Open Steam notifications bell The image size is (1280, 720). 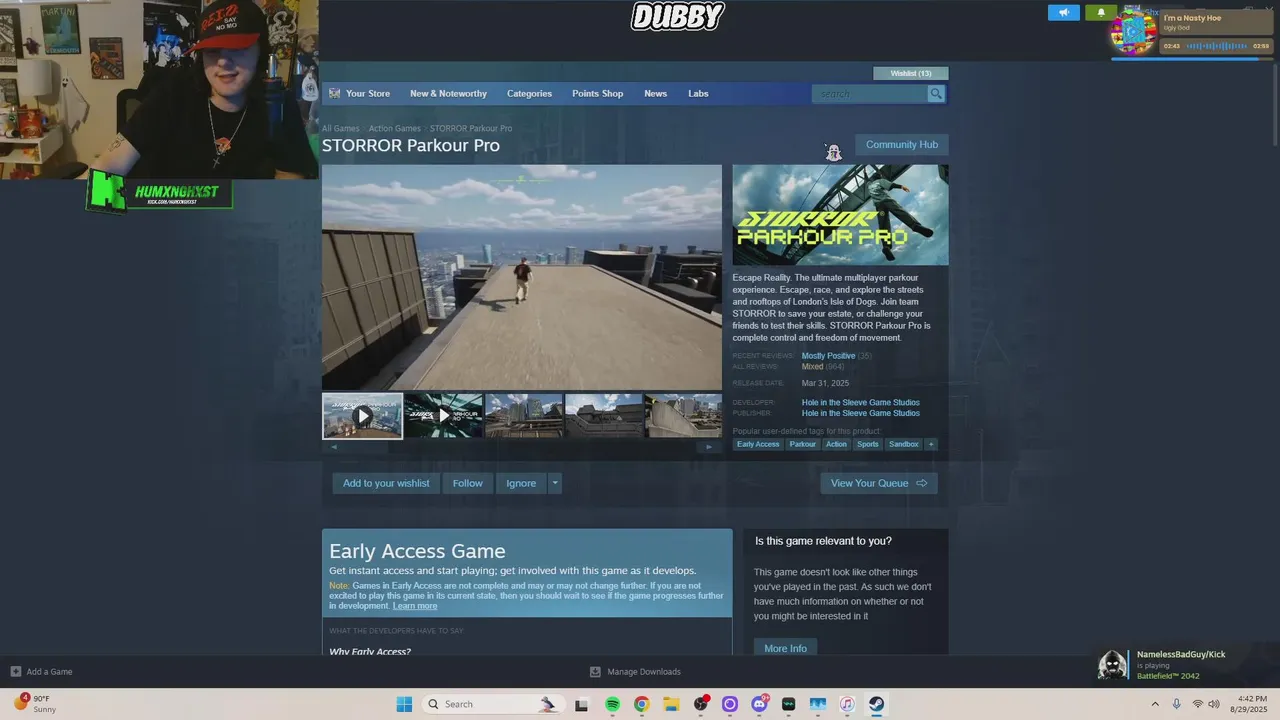[1101, 12]
